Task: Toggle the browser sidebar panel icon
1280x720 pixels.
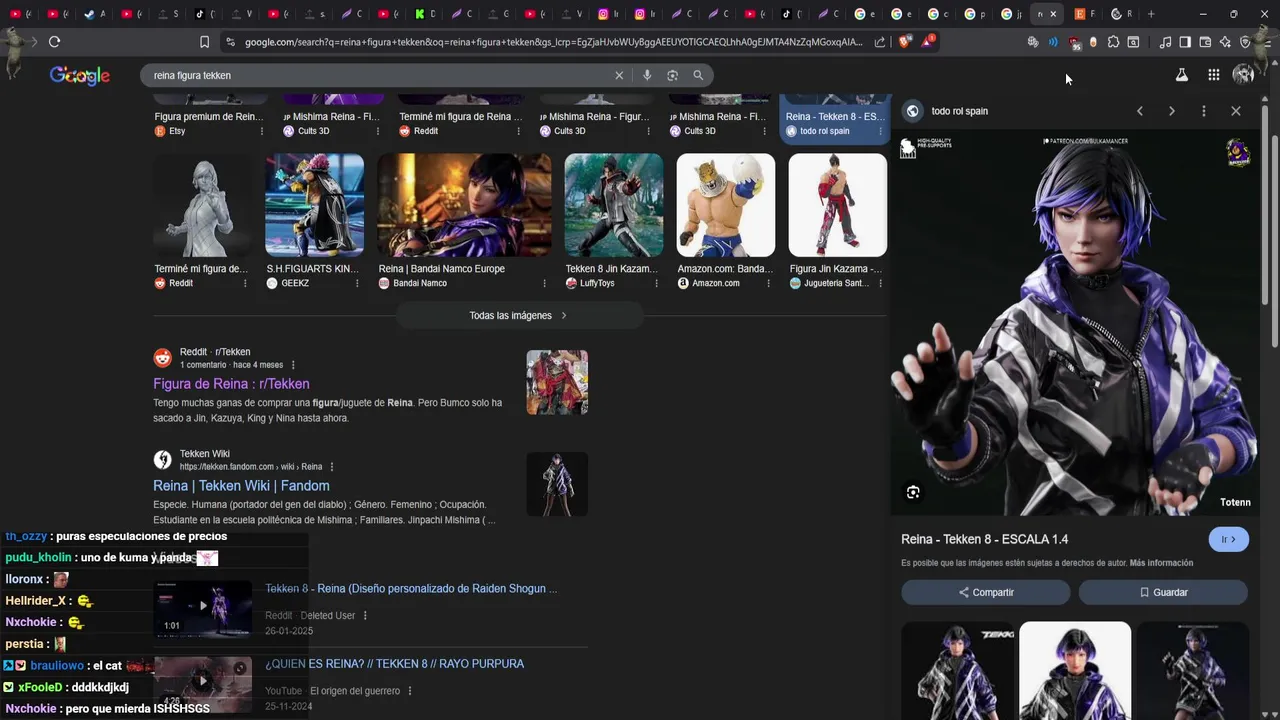Action: click(1185, 42)
